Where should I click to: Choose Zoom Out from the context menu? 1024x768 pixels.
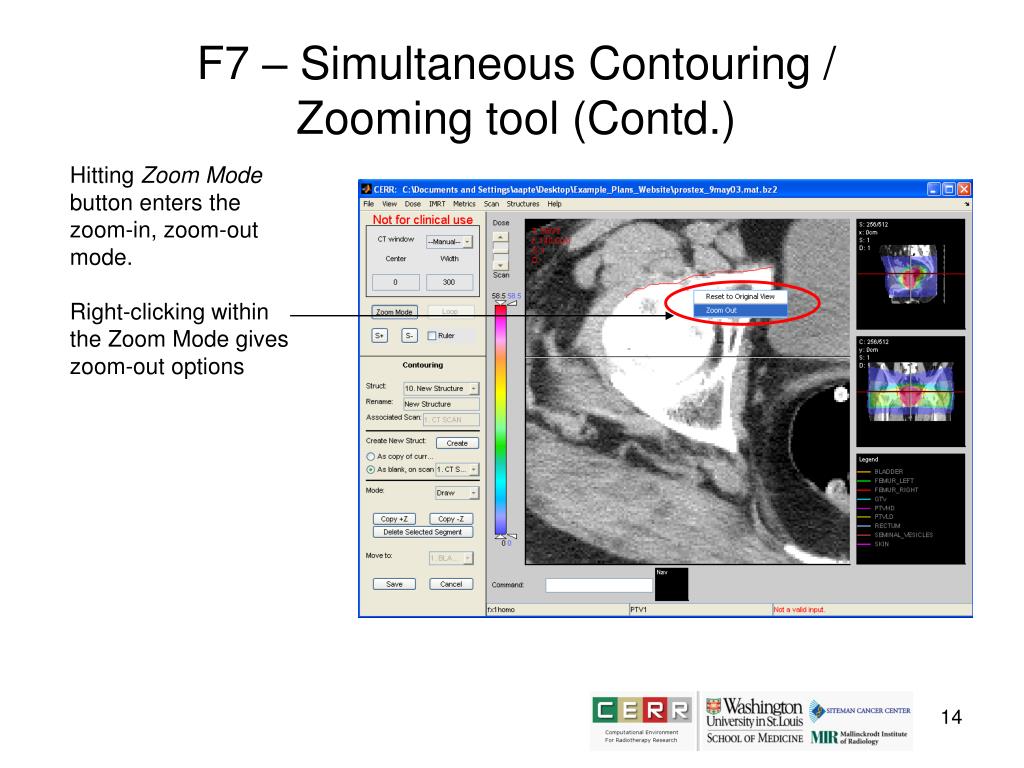pyautogui.click(x=740, y=310)
